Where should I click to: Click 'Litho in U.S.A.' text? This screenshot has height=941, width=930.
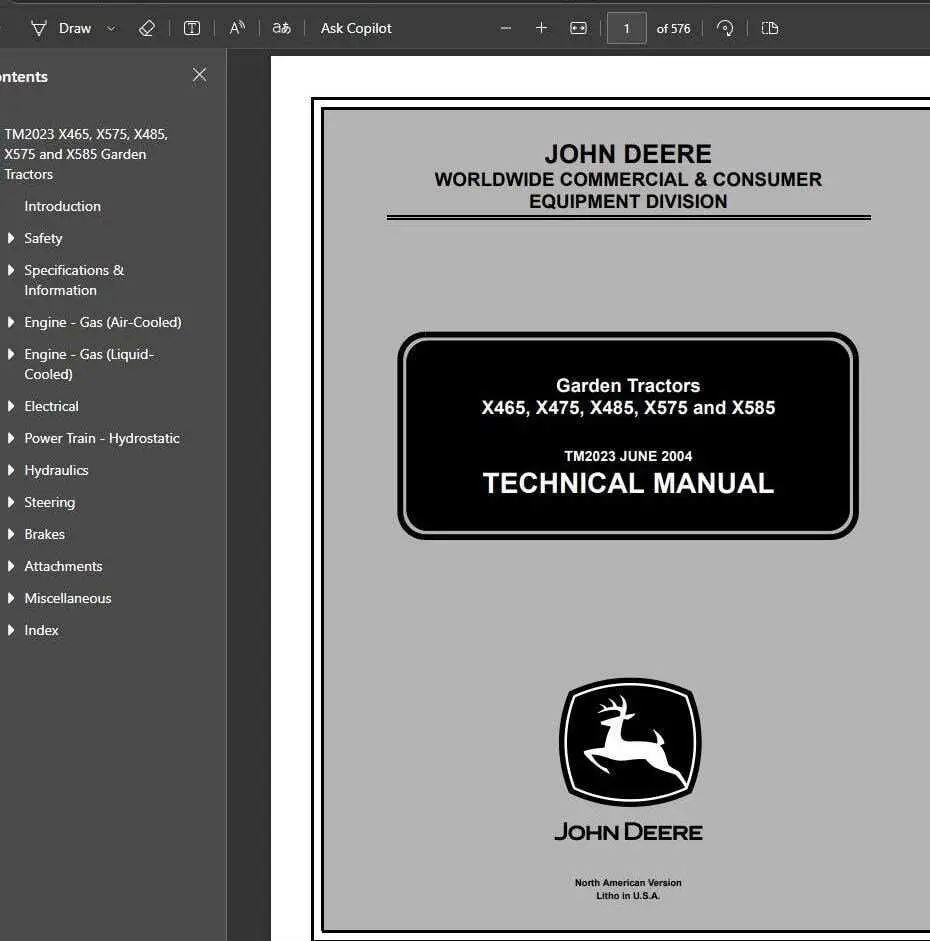(x=628, y=896)
